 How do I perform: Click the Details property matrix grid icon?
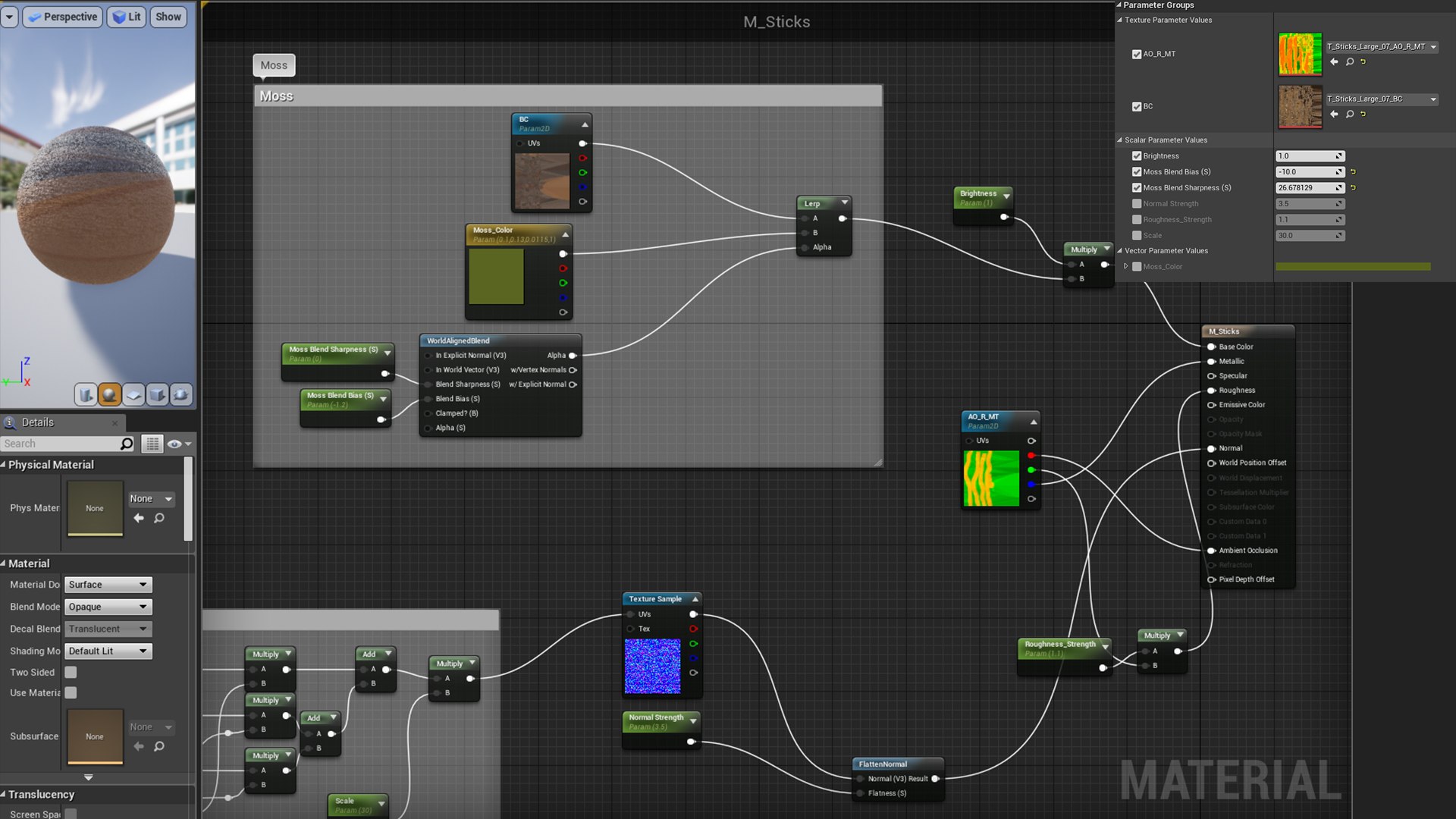tap(152, 444)
